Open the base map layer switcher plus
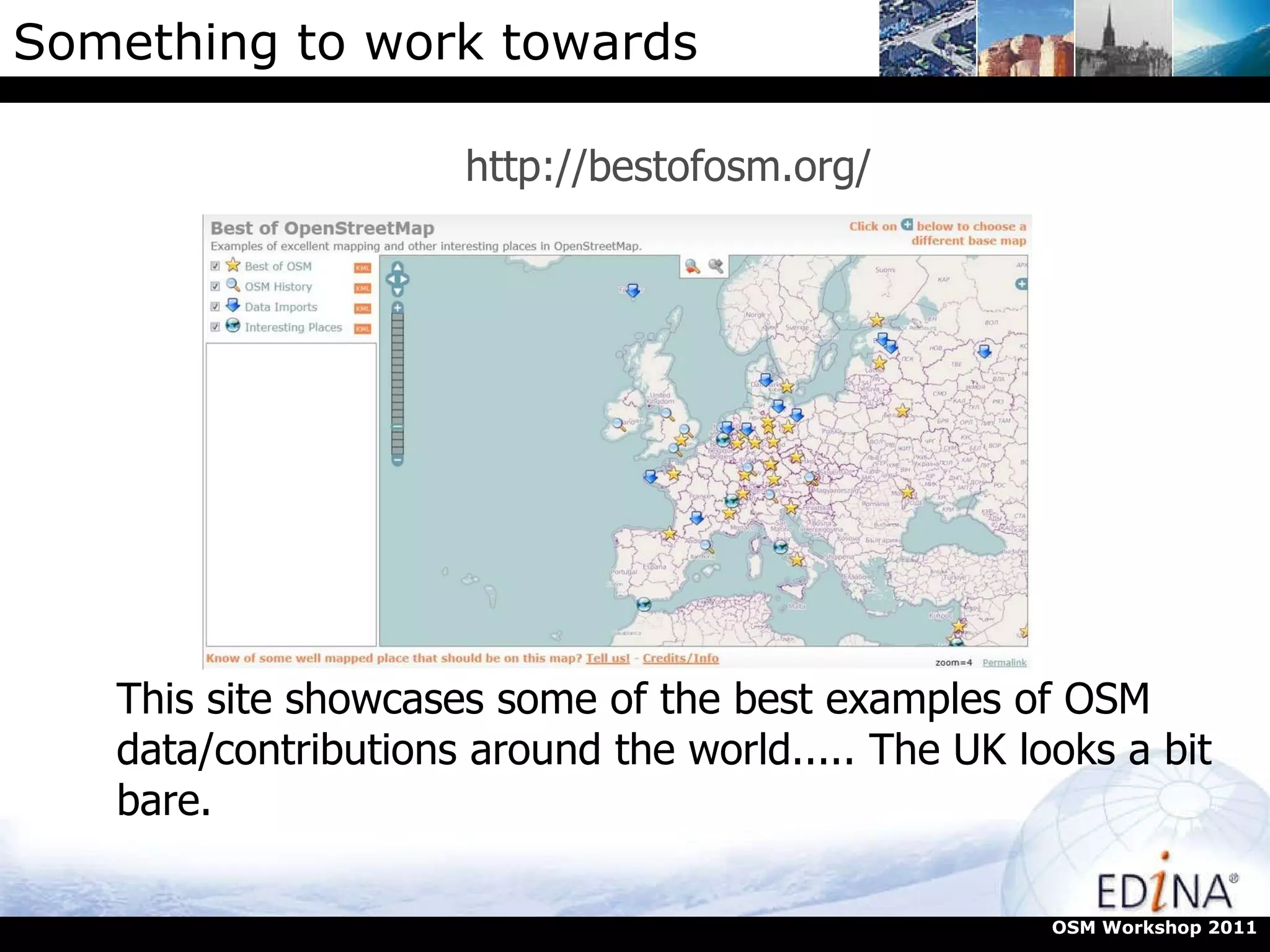Viewport: 1270px width, 952px height. (x=1021, y=284)
